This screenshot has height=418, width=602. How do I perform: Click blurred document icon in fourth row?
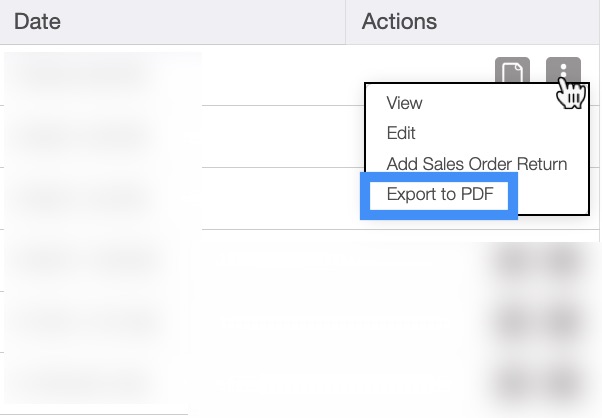pos(513,260)
